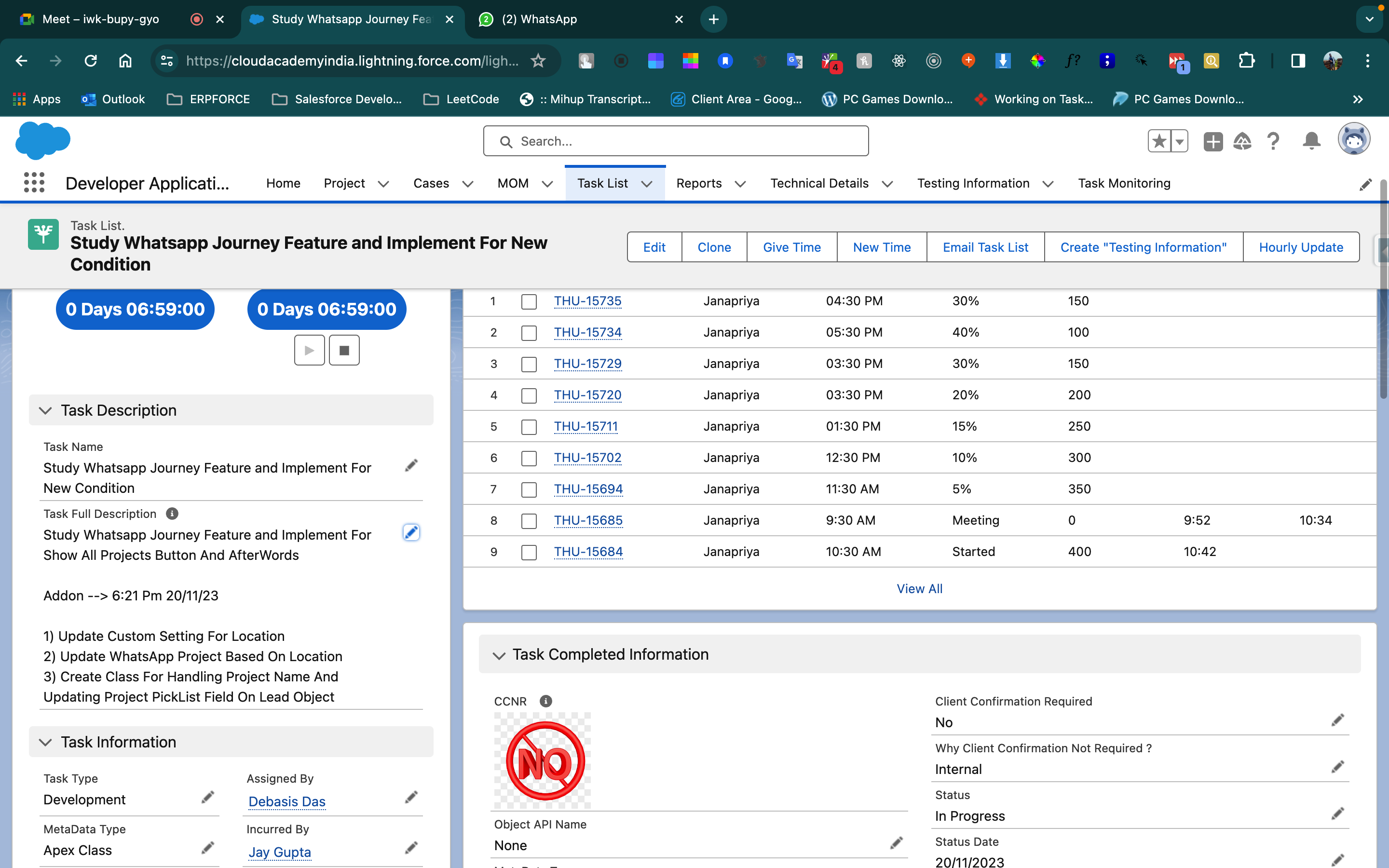This screenshot has height=868, width=1389.
Task: Collapse the Task Description section
Action: coord(45,410)
